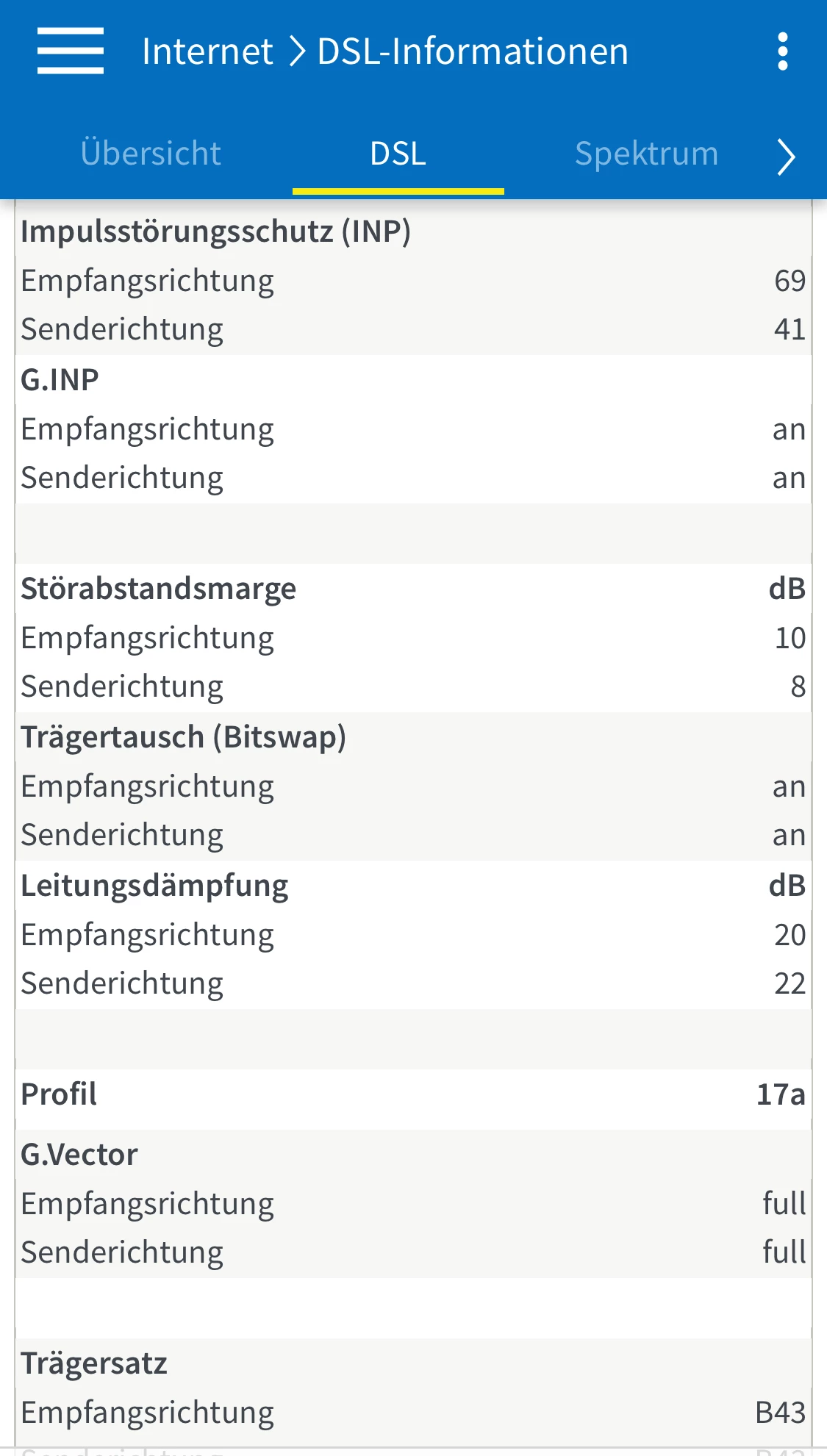
Task: Switch to the Übersicht tab
Action: click(x=151, y=154)
